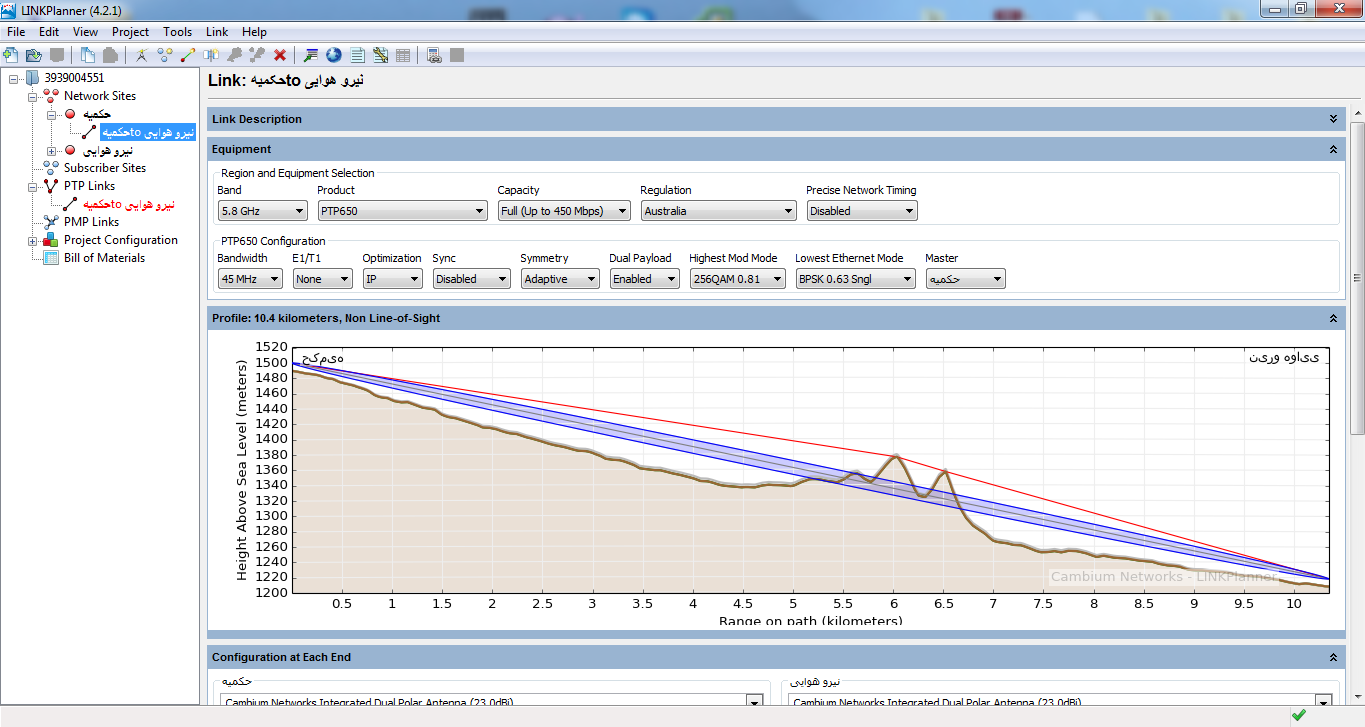Open the Edit menu
The image size is (1365, 727).
49,32
